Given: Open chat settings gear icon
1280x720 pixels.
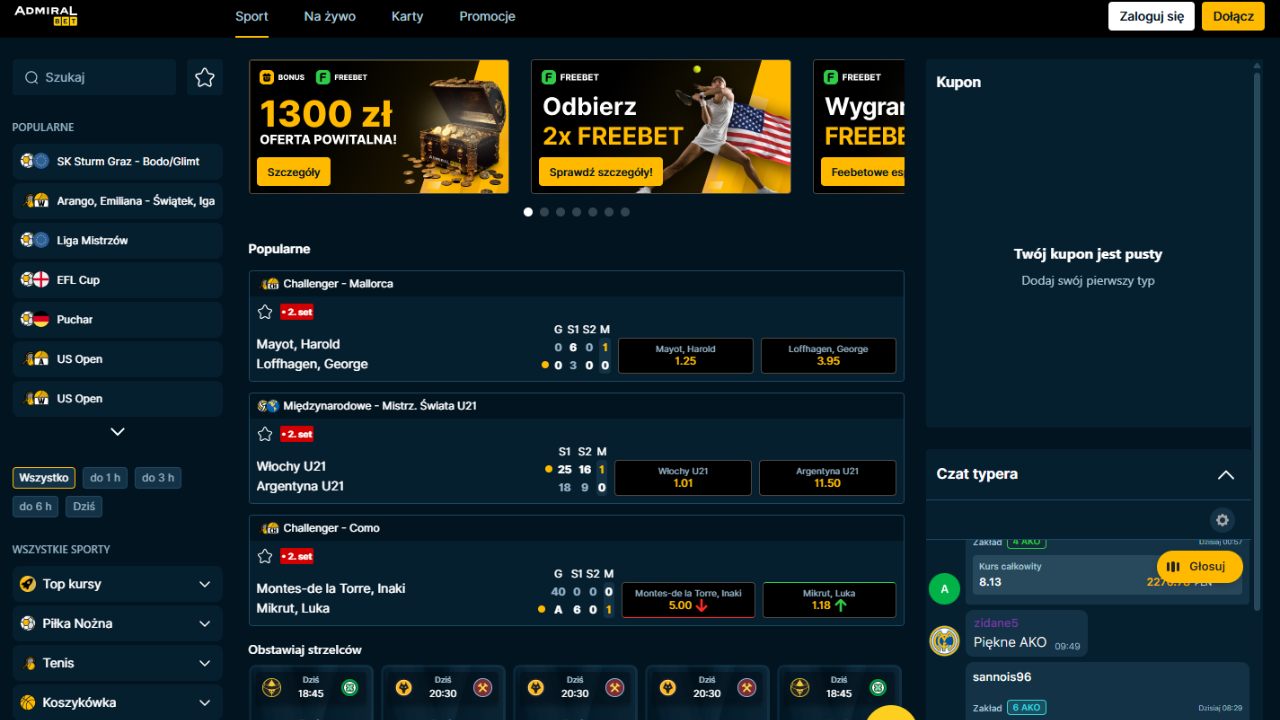Looking at the screenshot, I should point(1222,520).
